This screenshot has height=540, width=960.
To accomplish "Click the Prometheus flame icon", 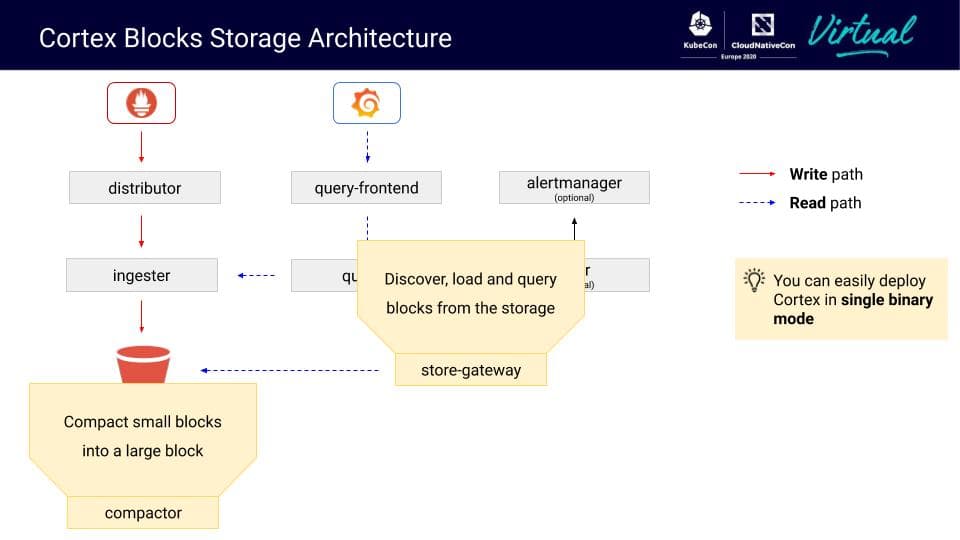I will 141,103.
